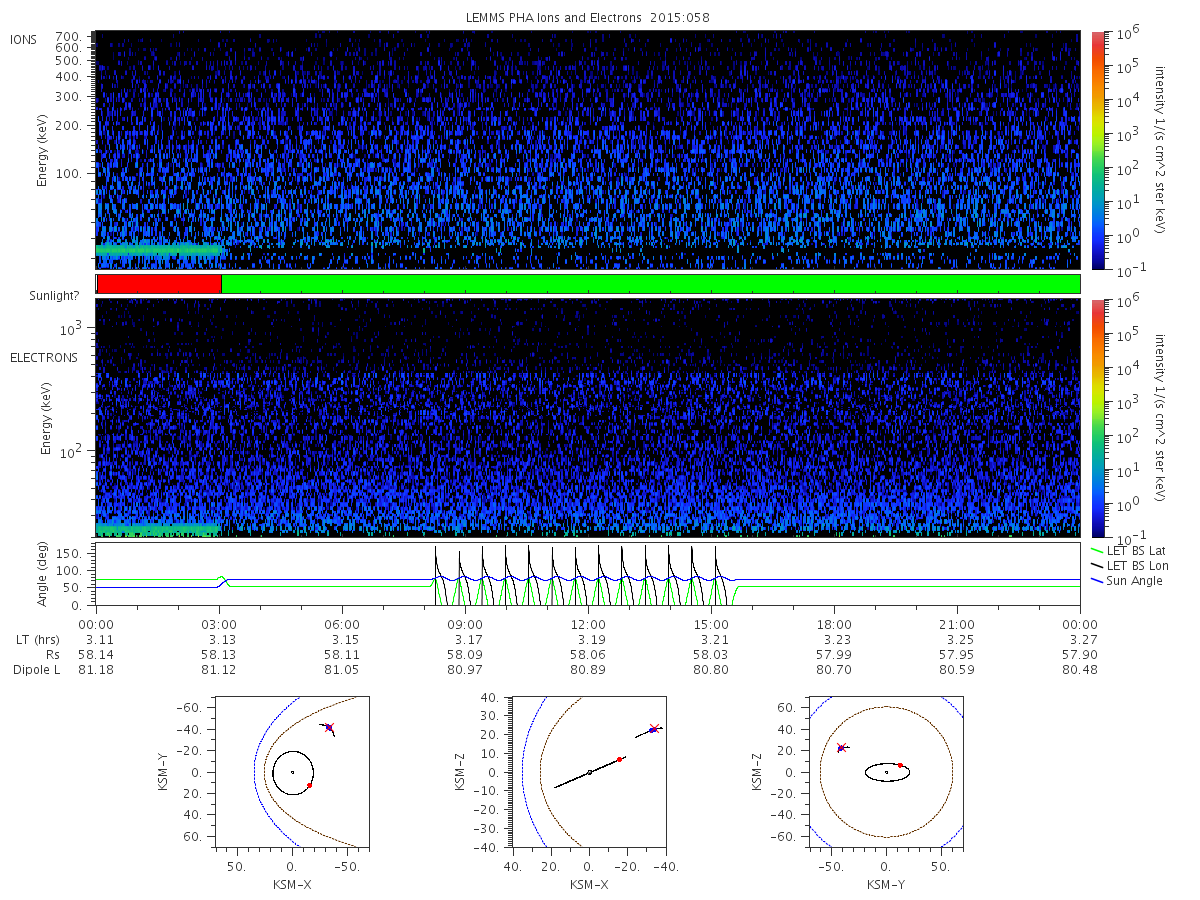Click the red segment of the Sunlight bar
The width and height of the screenshot is (1200, 900).
[158, 284]
